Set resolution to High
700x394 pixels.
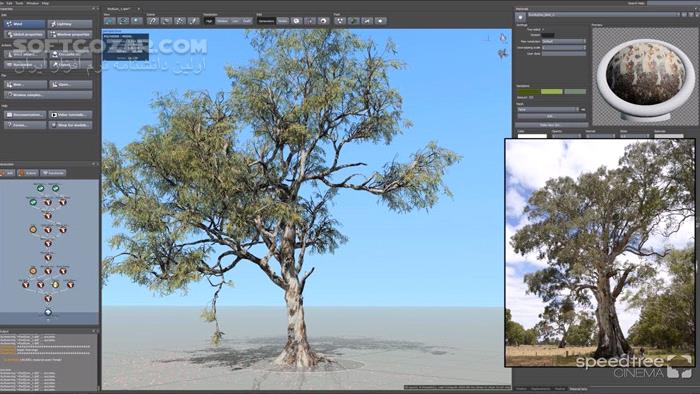click(x=209, y=21)
